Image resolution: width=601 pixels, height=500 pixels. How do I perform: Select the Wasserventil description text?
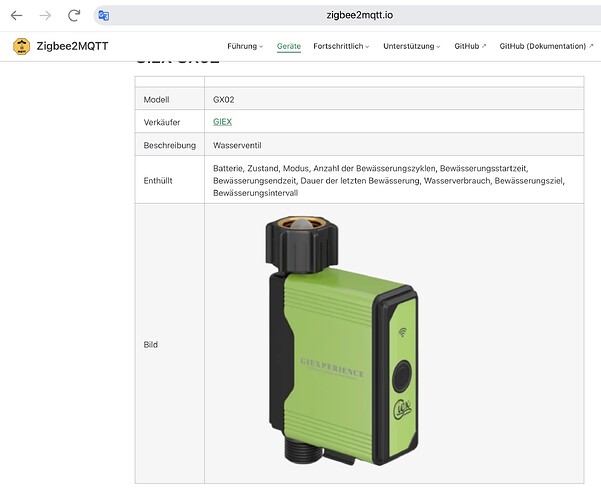pos(237,145)
